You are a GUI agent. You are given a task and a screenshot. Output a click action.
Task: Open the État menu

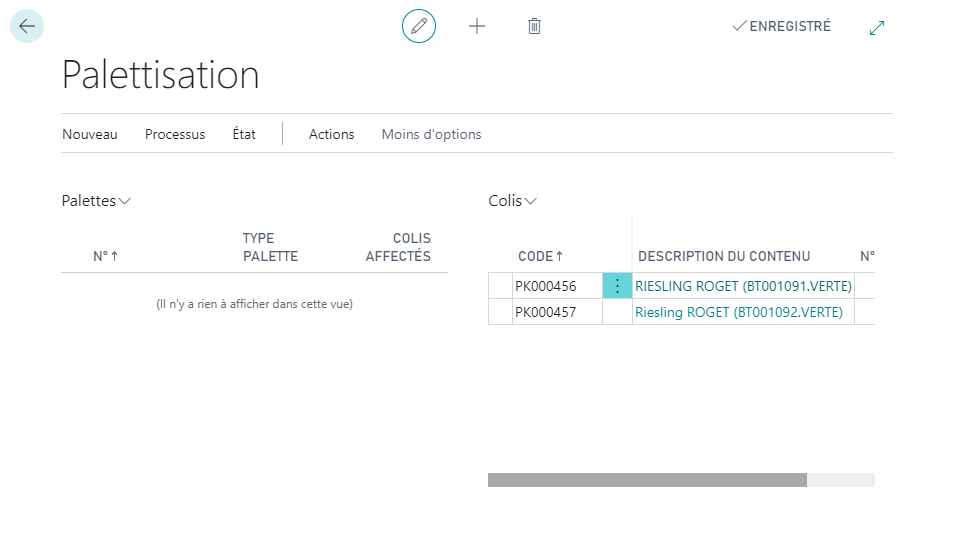(244, 134)
